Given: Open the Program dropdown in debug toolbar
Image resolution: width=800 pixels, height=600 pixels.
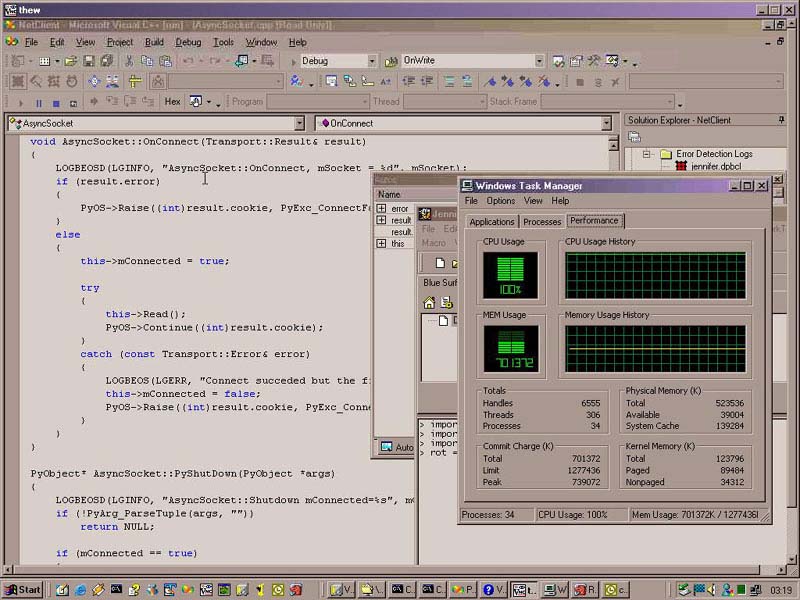Looking at the screenshot, I should click(364, 102).
